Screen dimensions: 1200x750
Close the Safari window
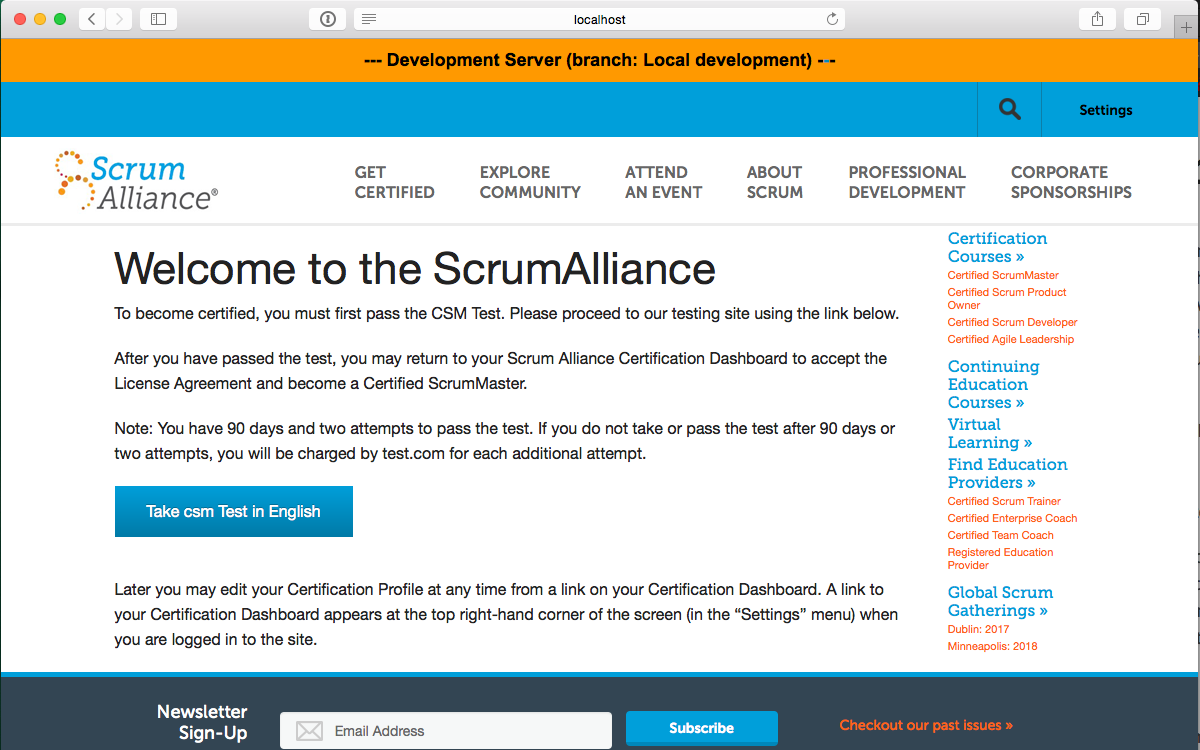pyautogui.click(x=20, y=19)
